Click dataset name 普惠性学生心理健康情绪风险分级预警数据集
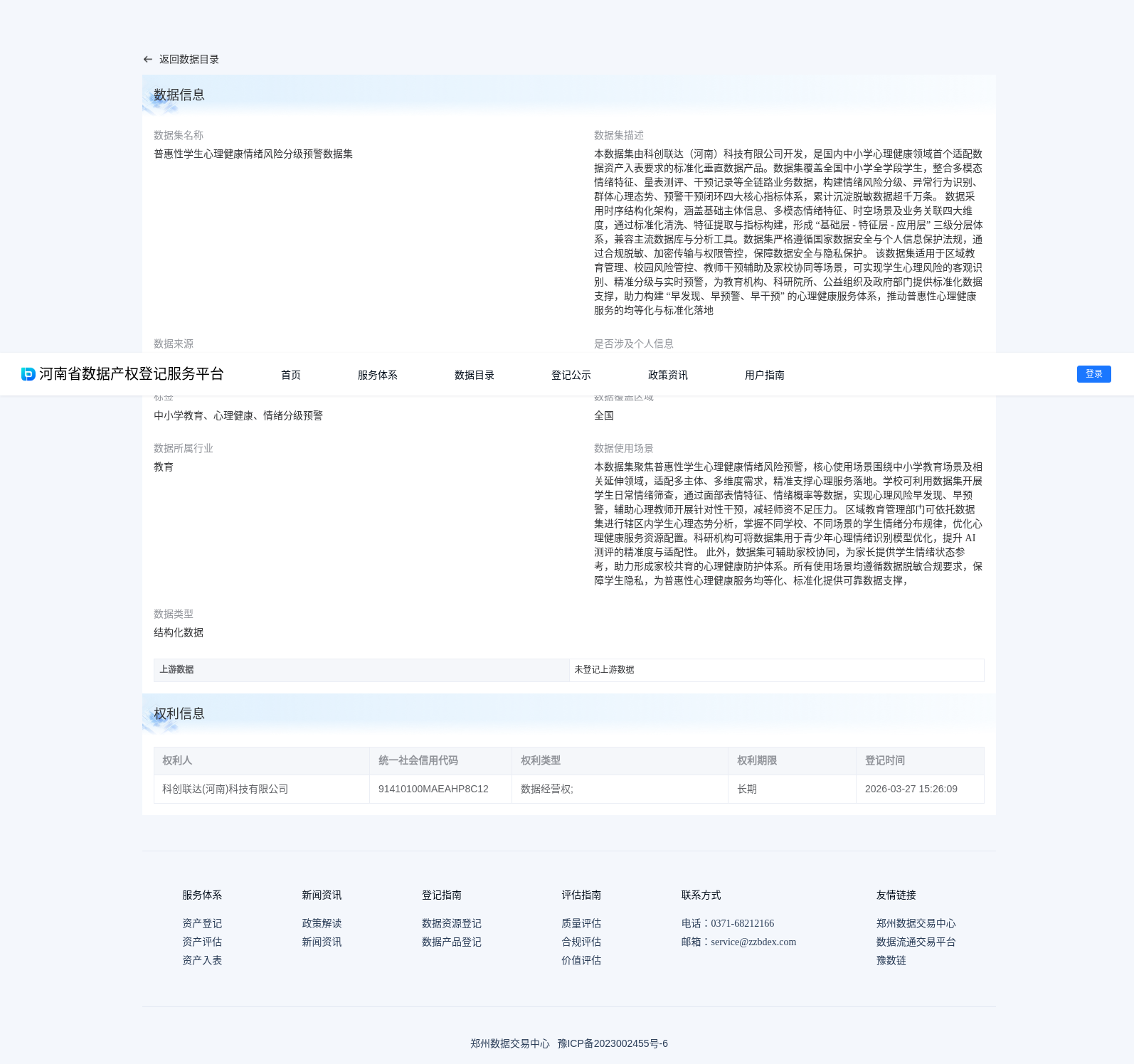 [253, 154]
